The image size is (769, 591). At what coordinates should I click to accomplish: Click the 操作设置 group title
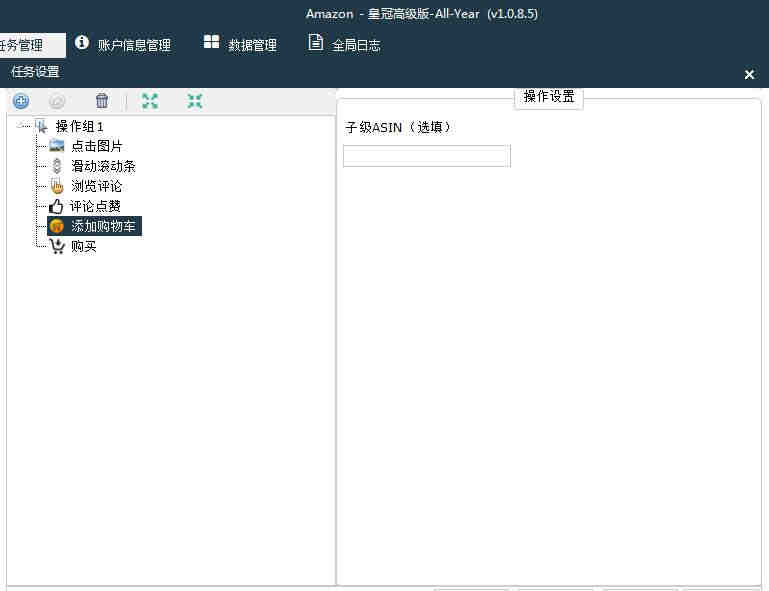(x=549, y=96)
